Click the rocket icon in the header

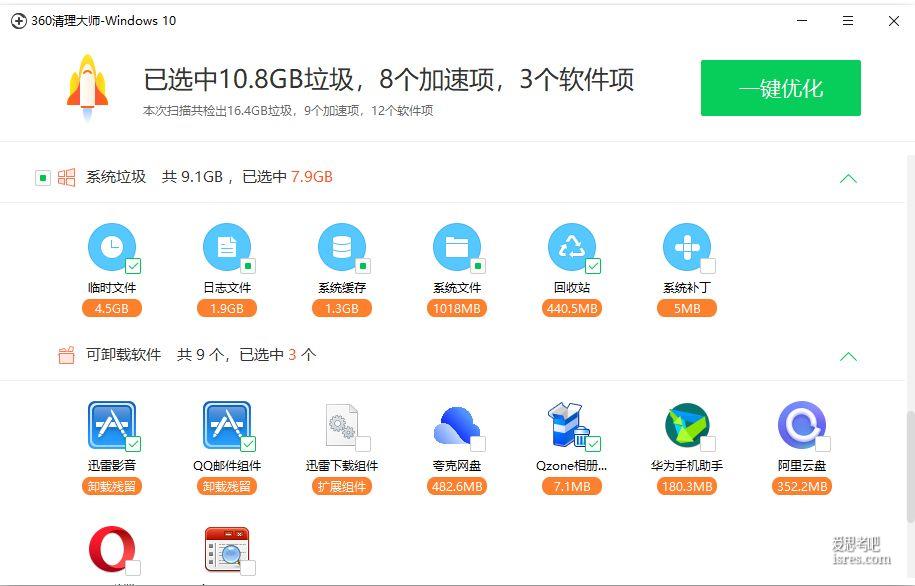tap(88, 88)
